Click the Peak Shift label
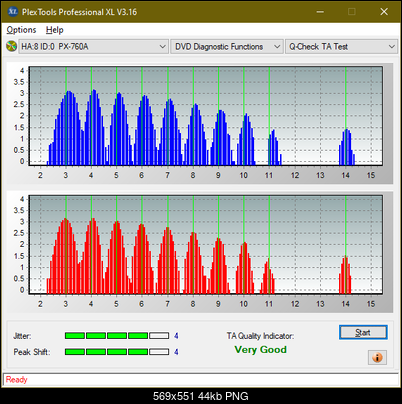402x404 pixels. pos(32,352)
